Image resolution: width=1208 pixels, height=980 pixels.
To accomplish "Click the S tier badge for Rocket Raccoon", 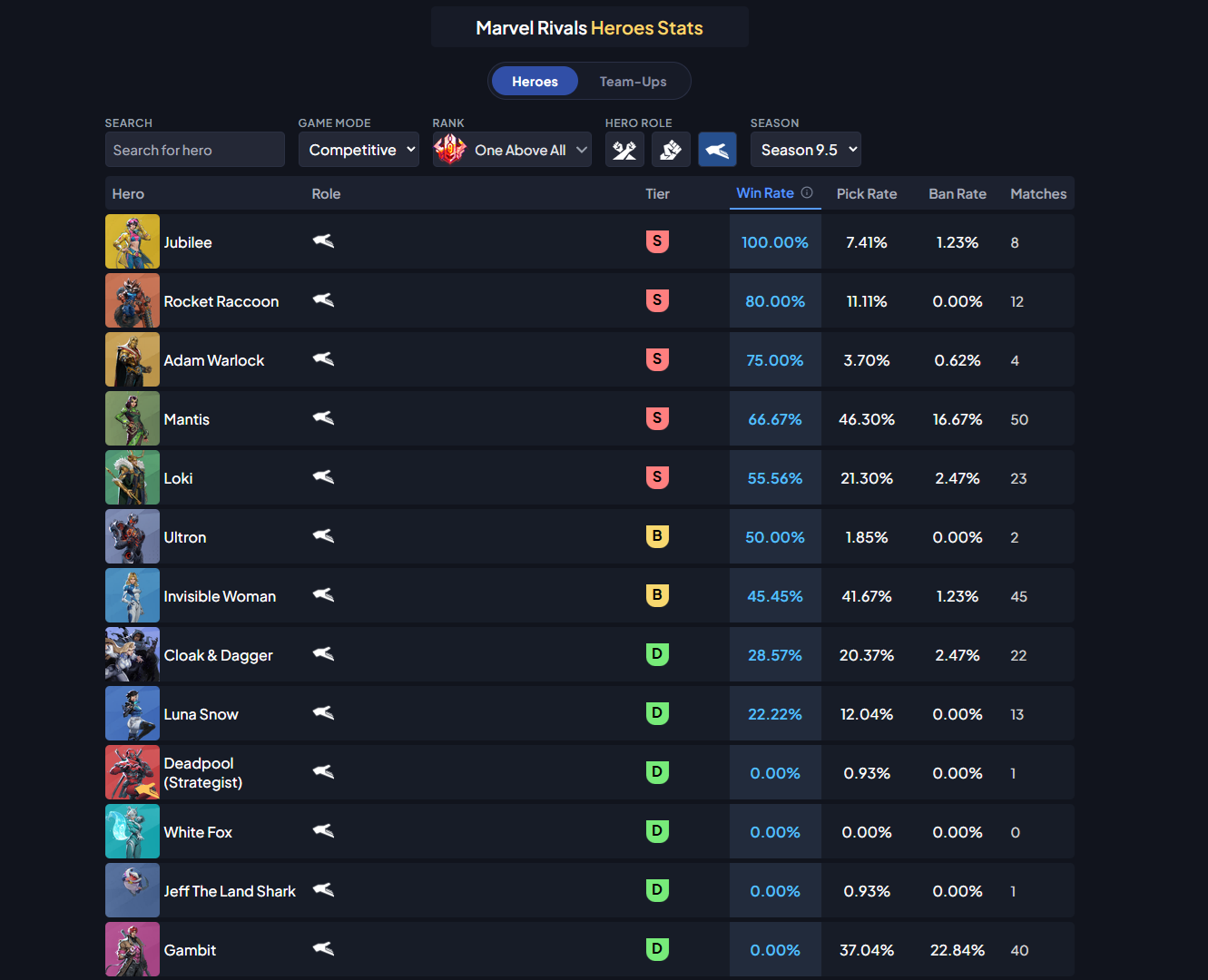I will [x=657, y=300].
